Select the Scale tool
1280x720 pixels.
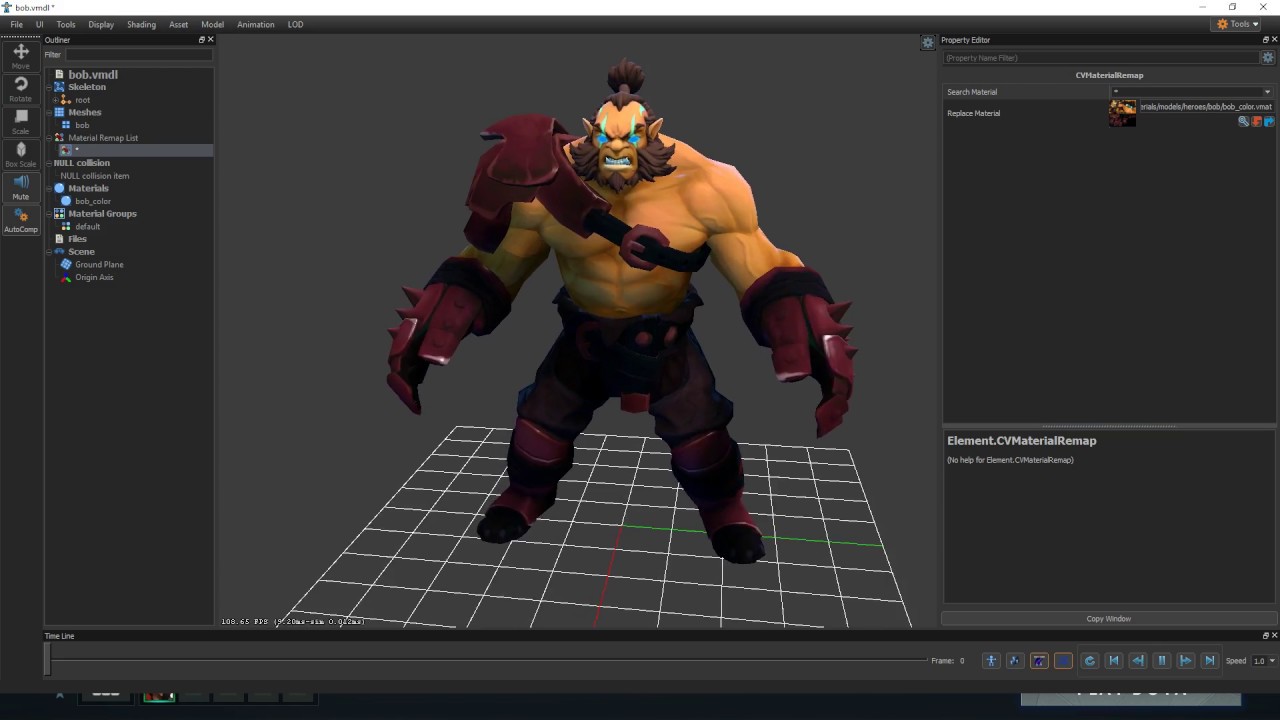point(20,122)
